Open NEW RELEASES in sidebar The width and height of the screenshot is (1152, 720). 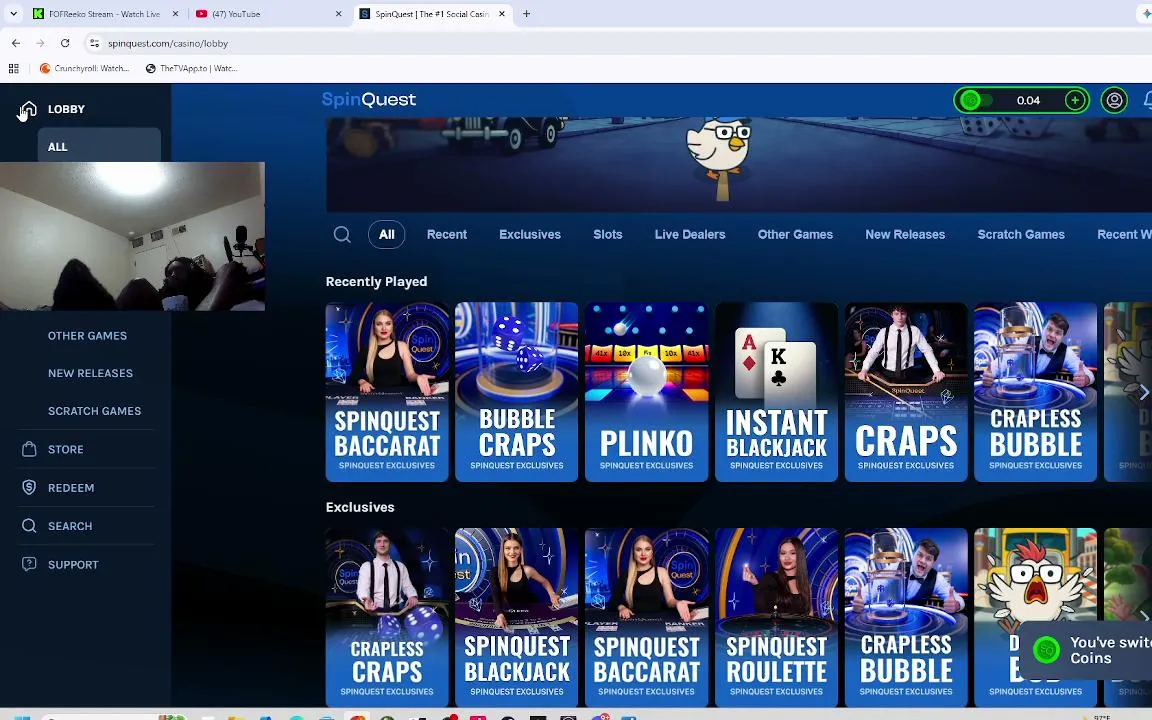click(x=90, y=373)
